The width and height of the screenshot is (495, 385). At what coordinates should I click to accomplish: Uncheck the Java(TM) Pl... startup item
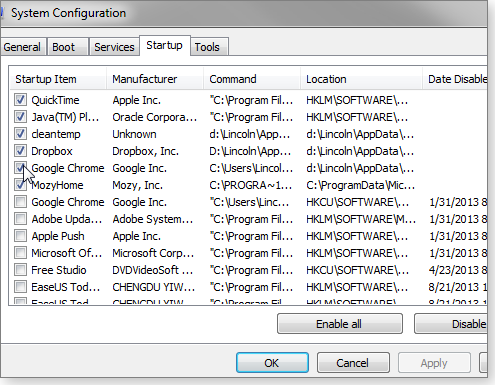[20, 117]
